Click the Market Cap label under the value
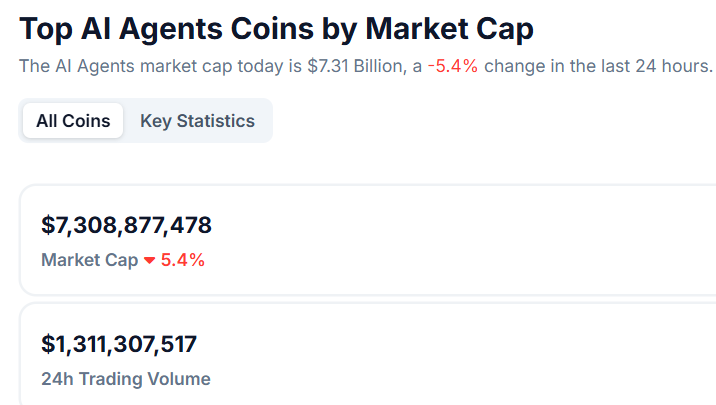Image resolution: width=716 pixels, height=405 pixels. [x=89, y=260]
